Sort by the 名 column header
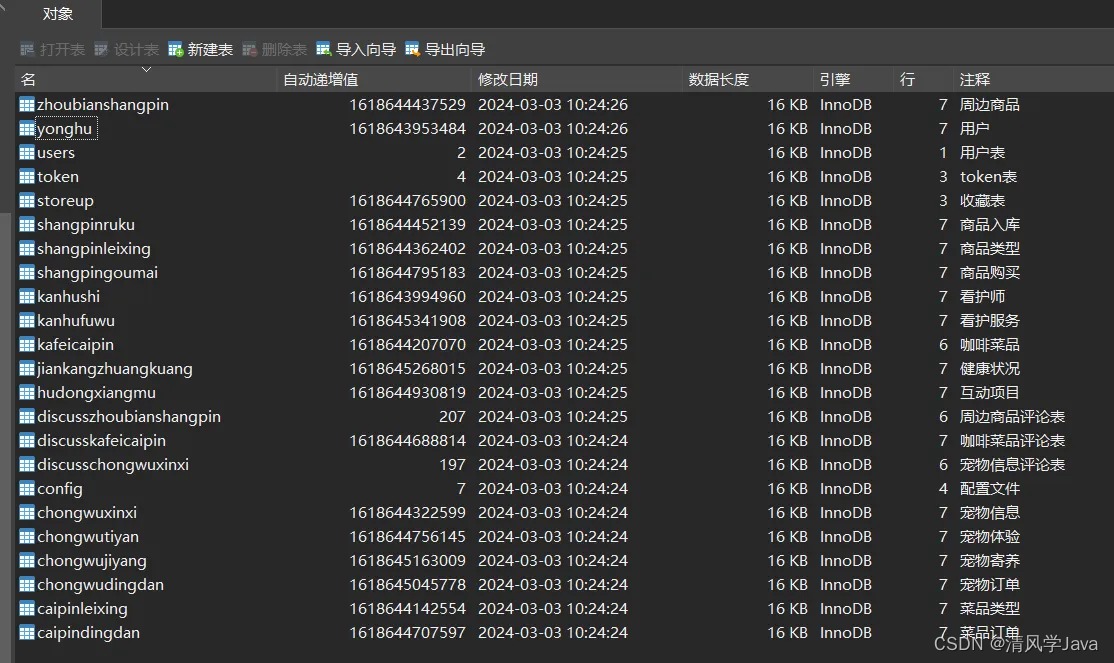The height and width of the screenshot is (663, 1114). point(146,80)
